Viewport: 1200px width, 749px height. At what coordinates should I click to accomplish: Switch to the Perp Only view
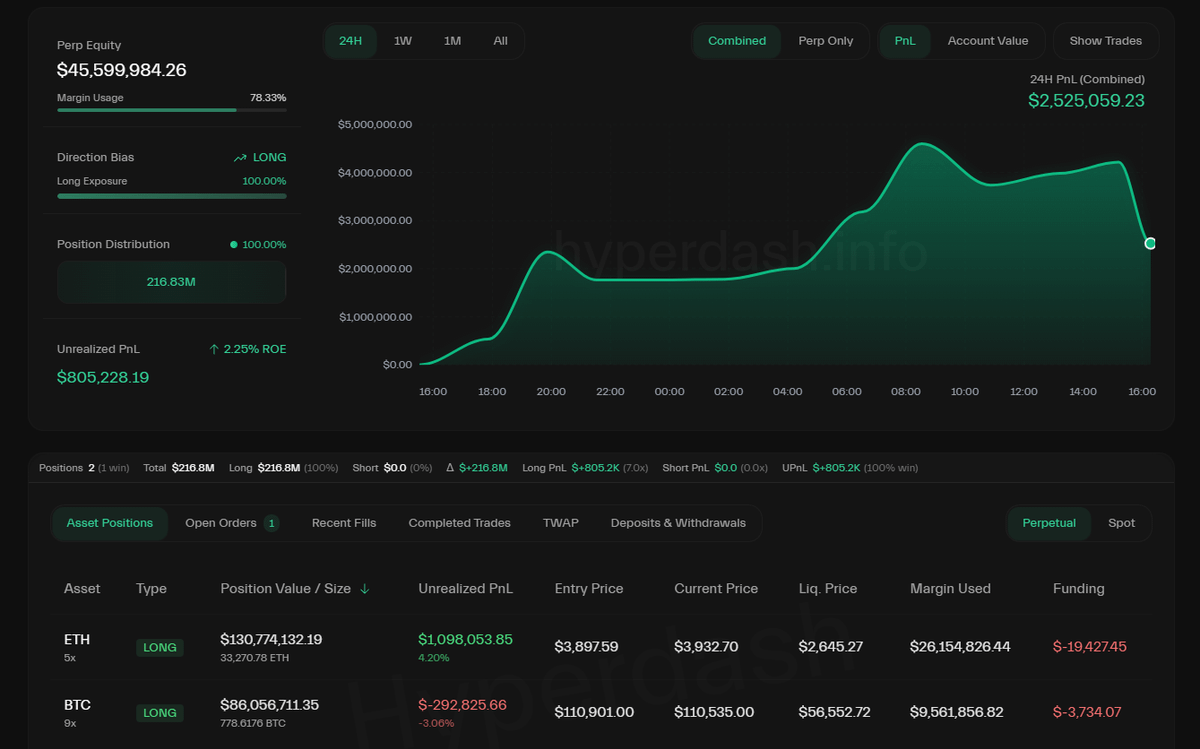point(826,41)
